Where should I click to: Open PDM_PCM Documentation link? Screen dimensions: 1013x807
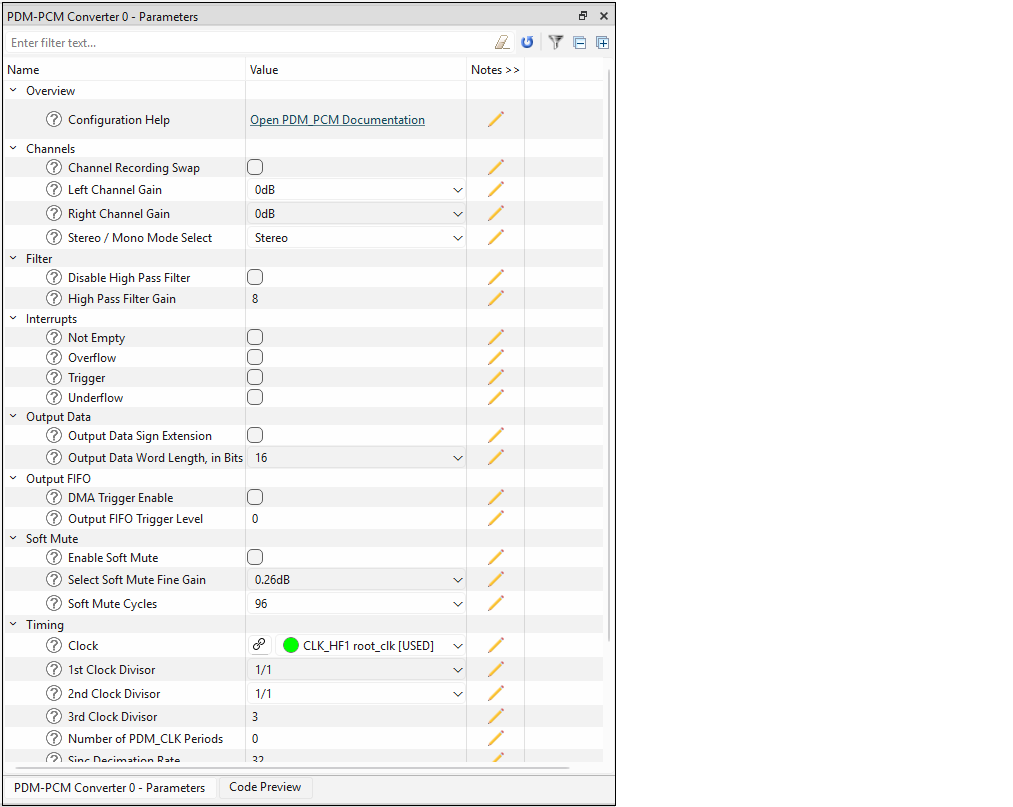337,120
